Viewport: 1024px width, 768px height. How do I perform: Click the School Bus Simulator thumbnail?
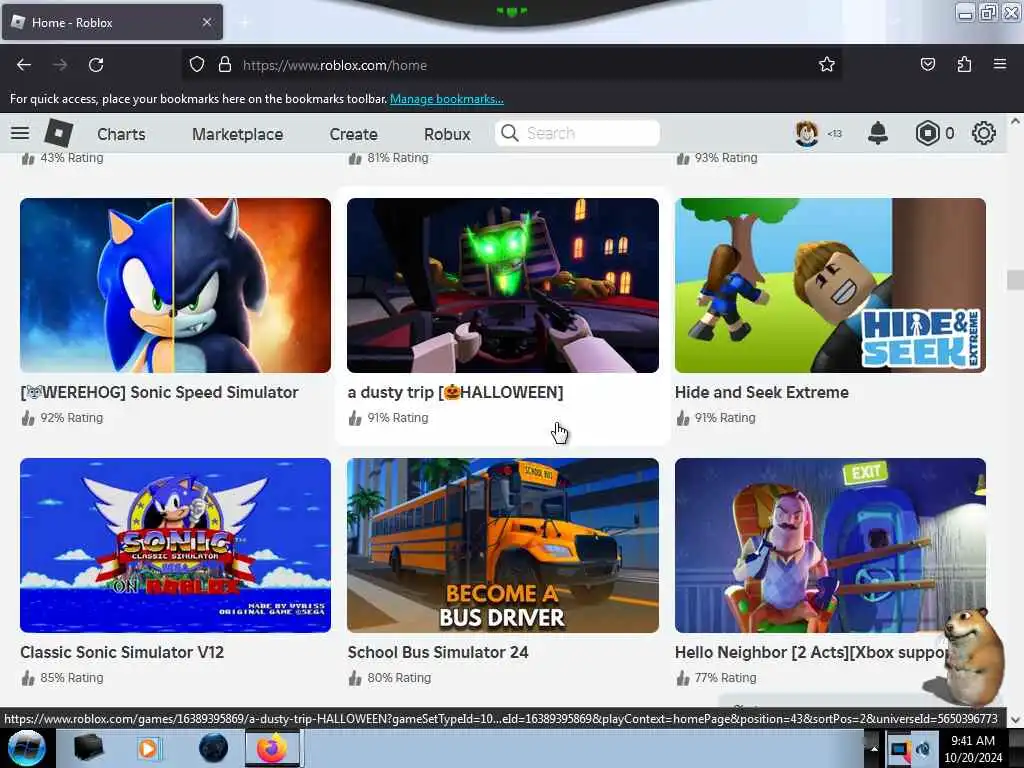point(503,545)
